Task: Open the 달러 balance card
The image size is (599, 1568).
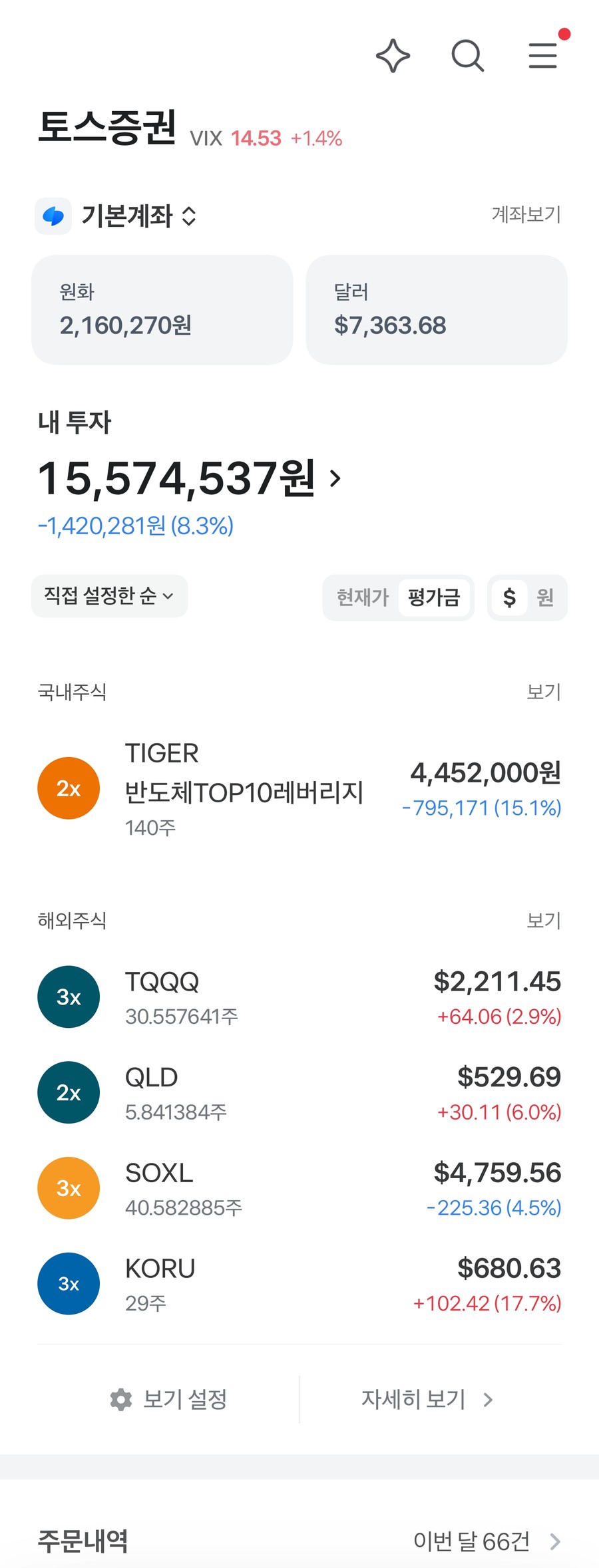Action: 437,310
